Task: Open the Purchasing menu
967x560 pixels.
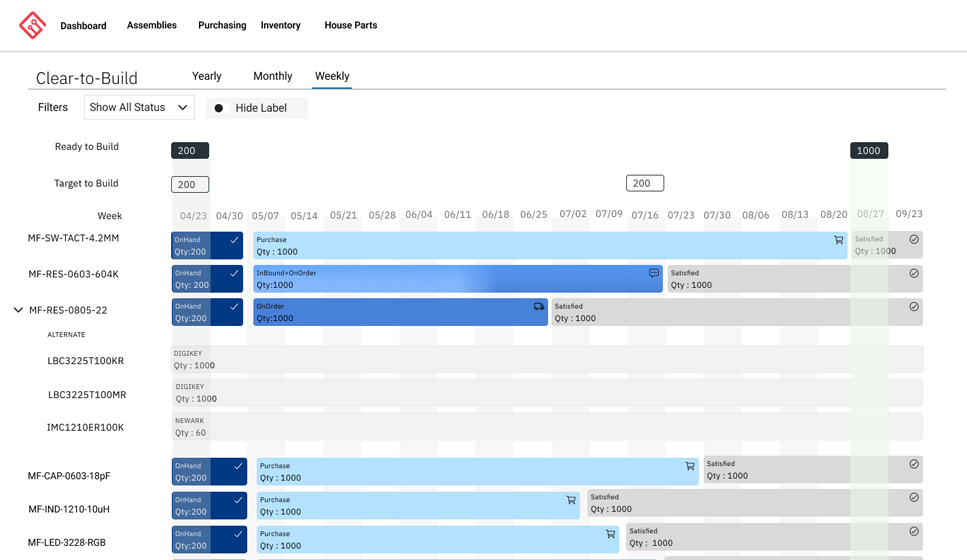Action: [222, 25]
